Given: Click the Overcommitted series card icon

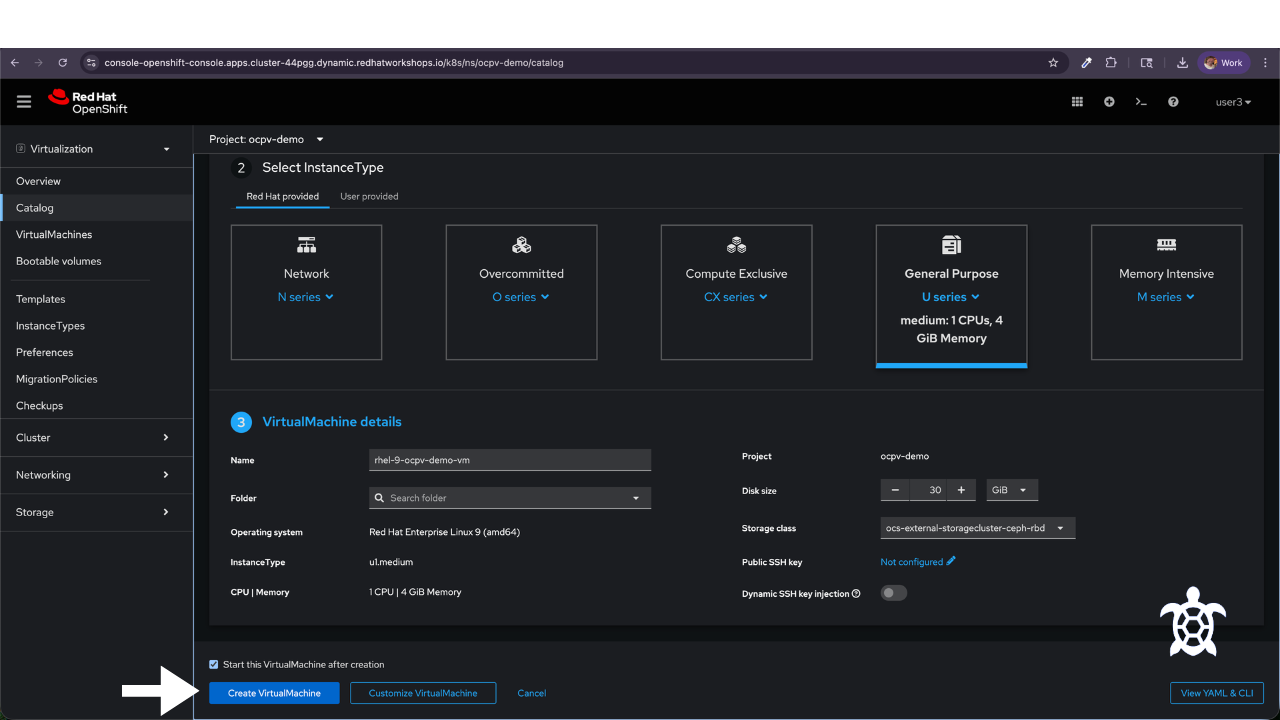Looking at the screenshot, I should pos(521,245).
